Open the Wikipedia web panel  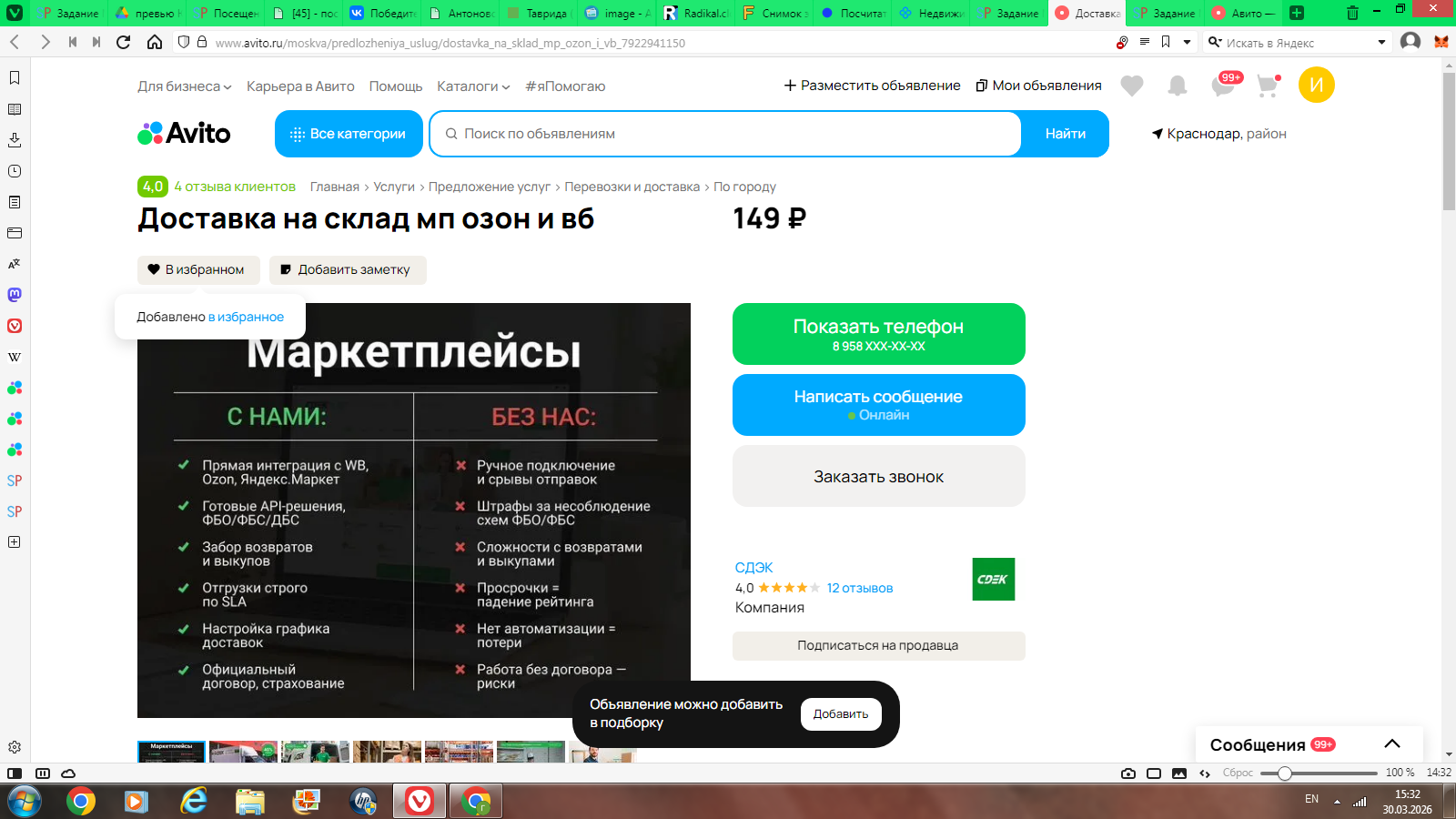click(15, 357)
